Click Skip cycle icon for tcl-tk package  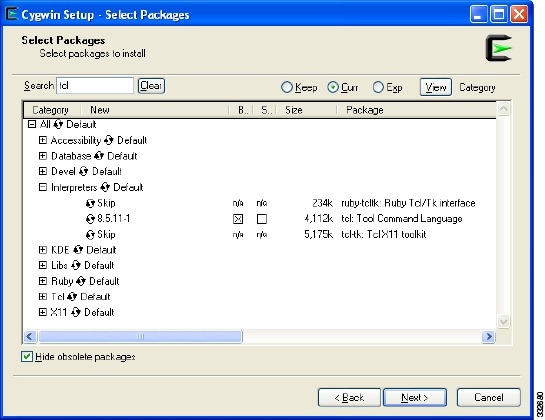90,235
